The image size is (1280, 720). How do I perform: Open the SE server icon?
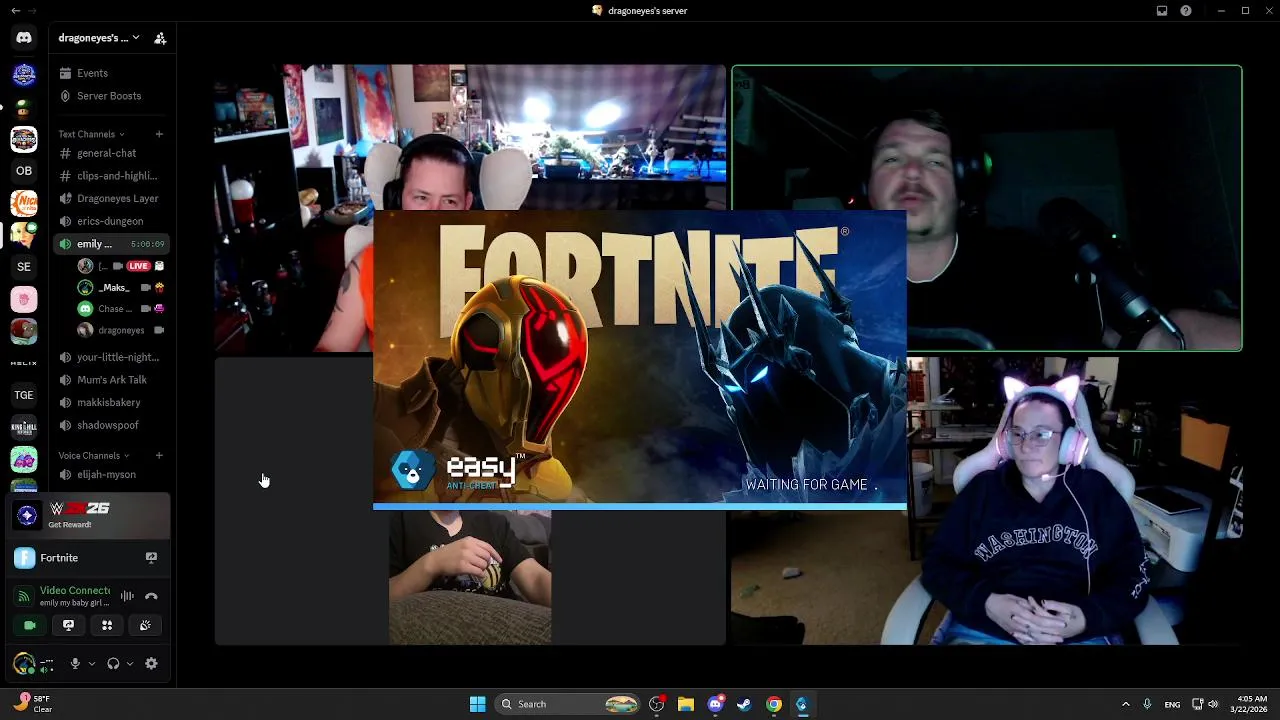(x=24, y=267)
